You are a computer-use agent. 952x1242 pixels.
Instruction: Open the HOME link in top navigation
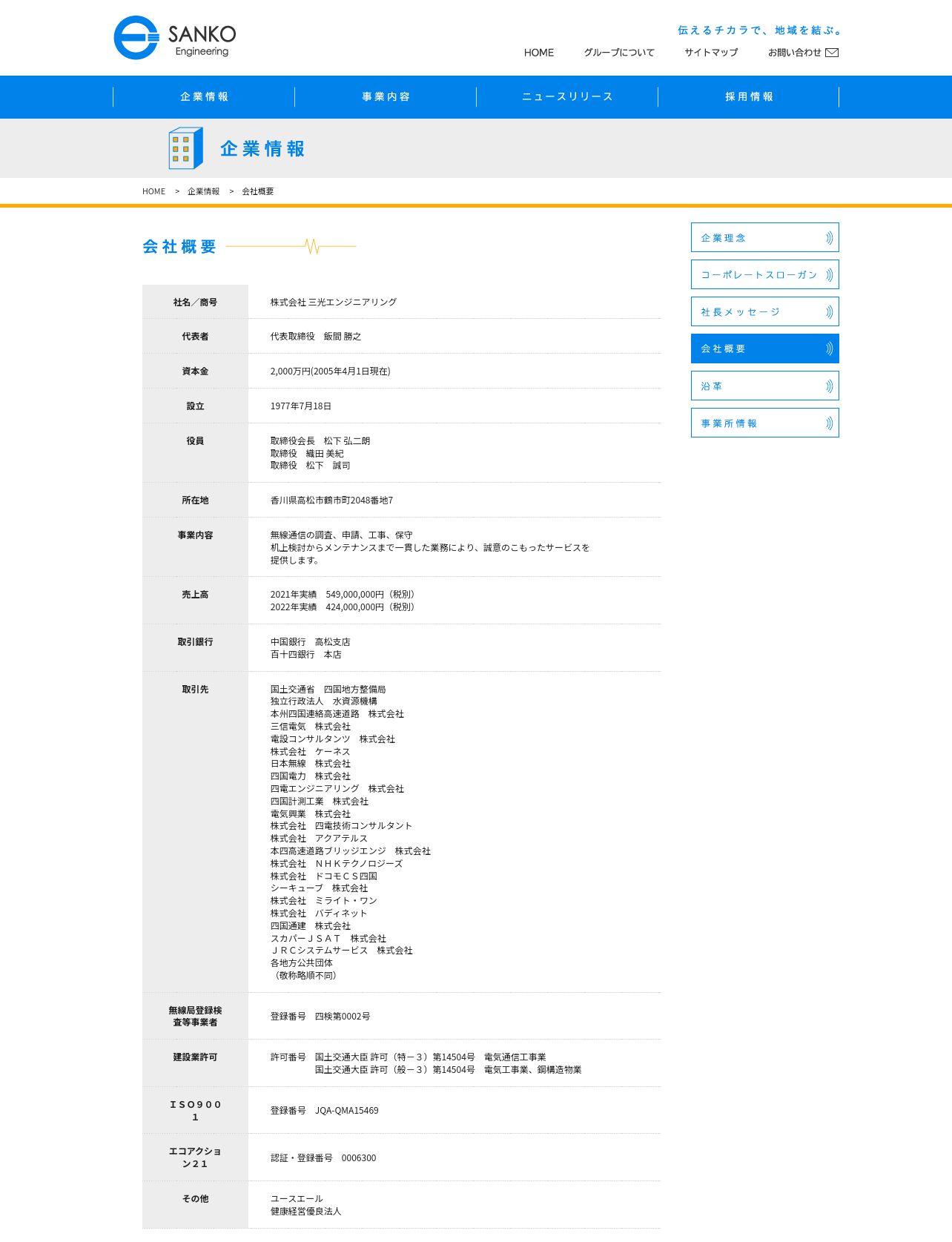click(539, 53)
